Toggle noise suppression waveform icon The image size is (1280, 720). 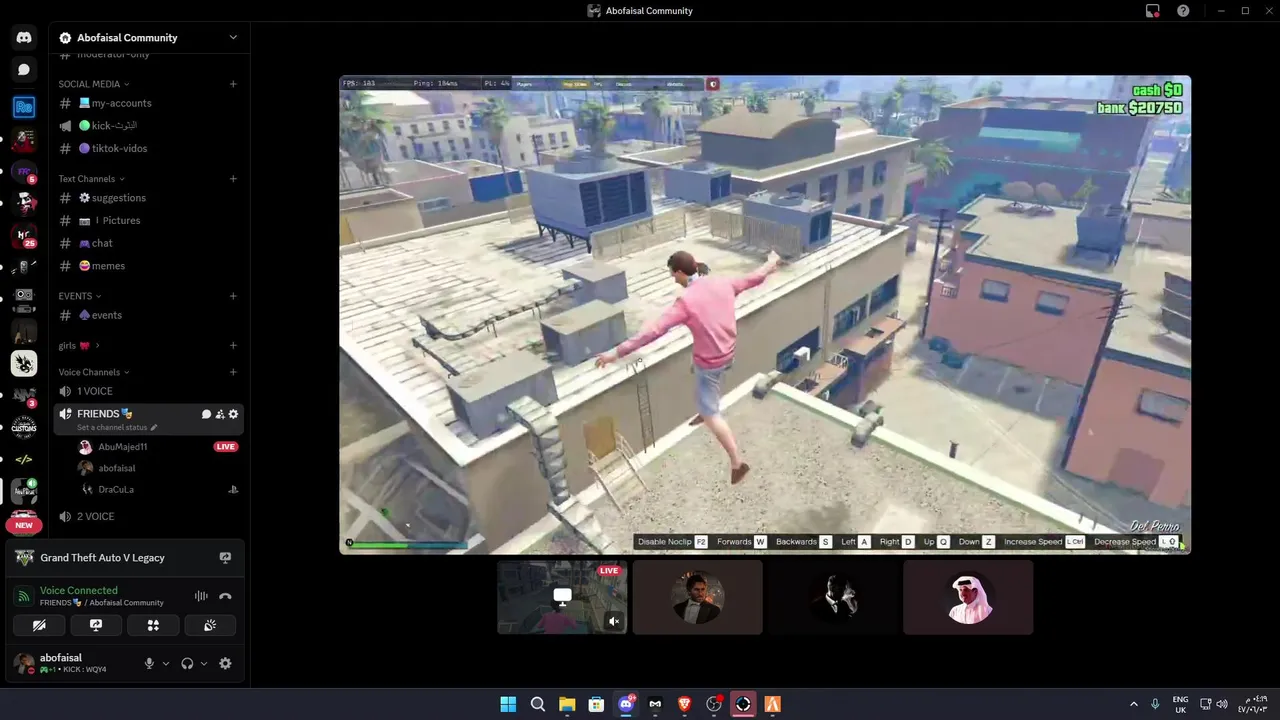point(201,596)
